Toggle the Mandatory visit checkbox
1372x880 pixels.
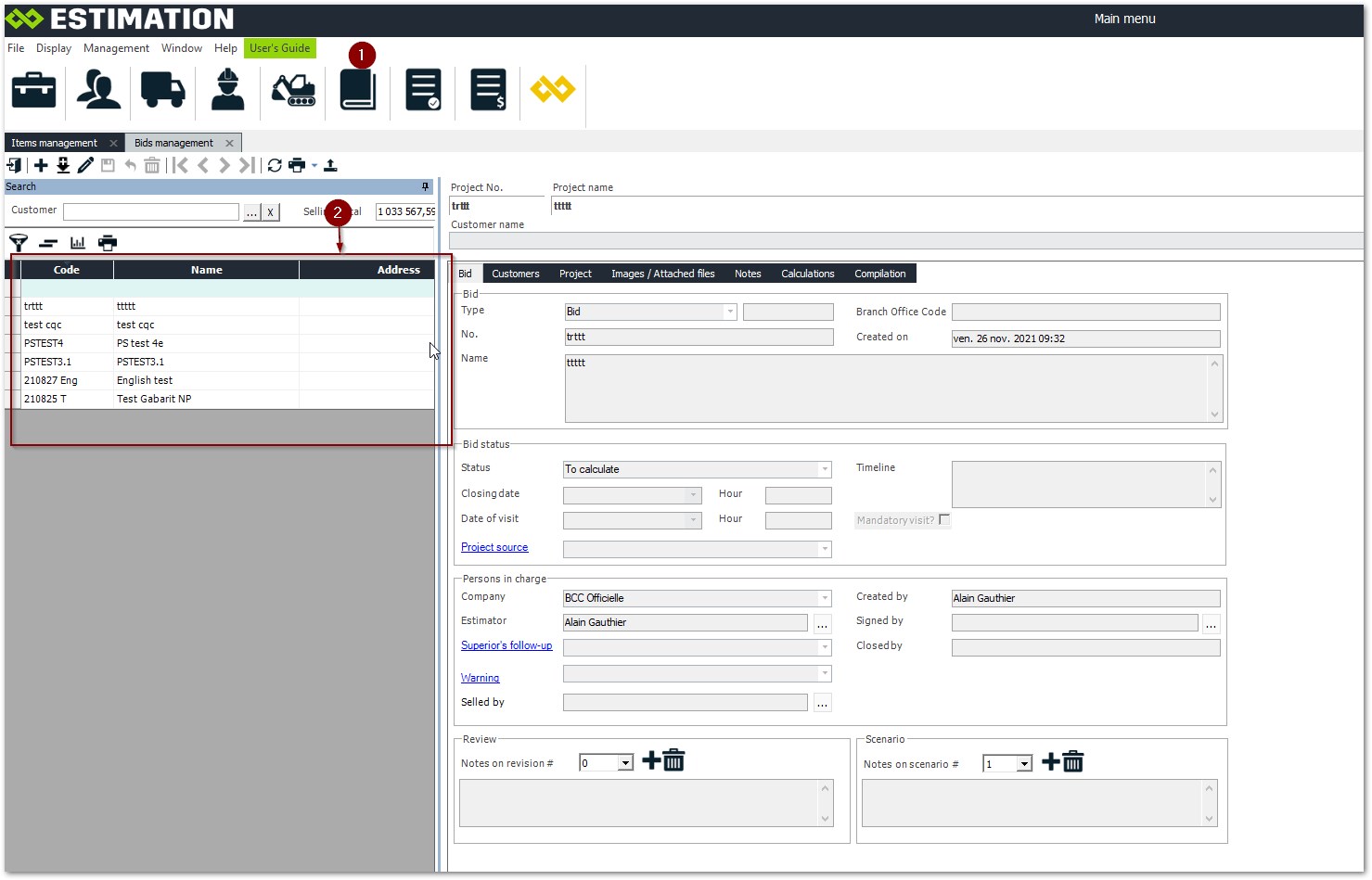pos(944,519)
